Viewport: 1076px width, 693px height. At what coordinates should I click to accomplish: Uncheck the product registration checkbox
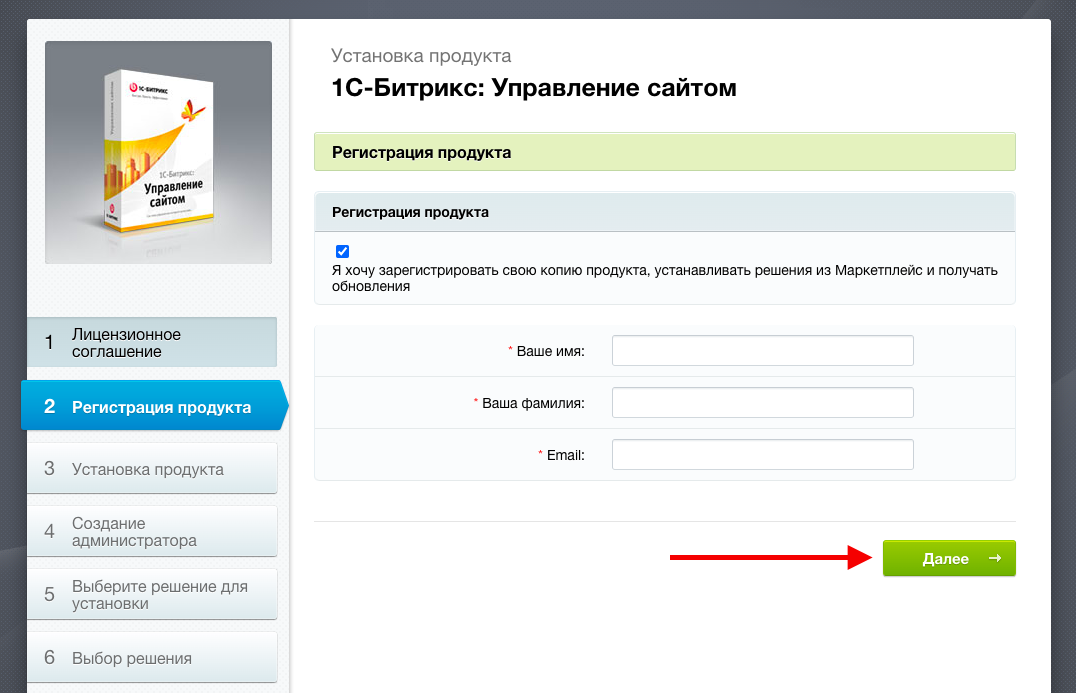pos(343,252)
